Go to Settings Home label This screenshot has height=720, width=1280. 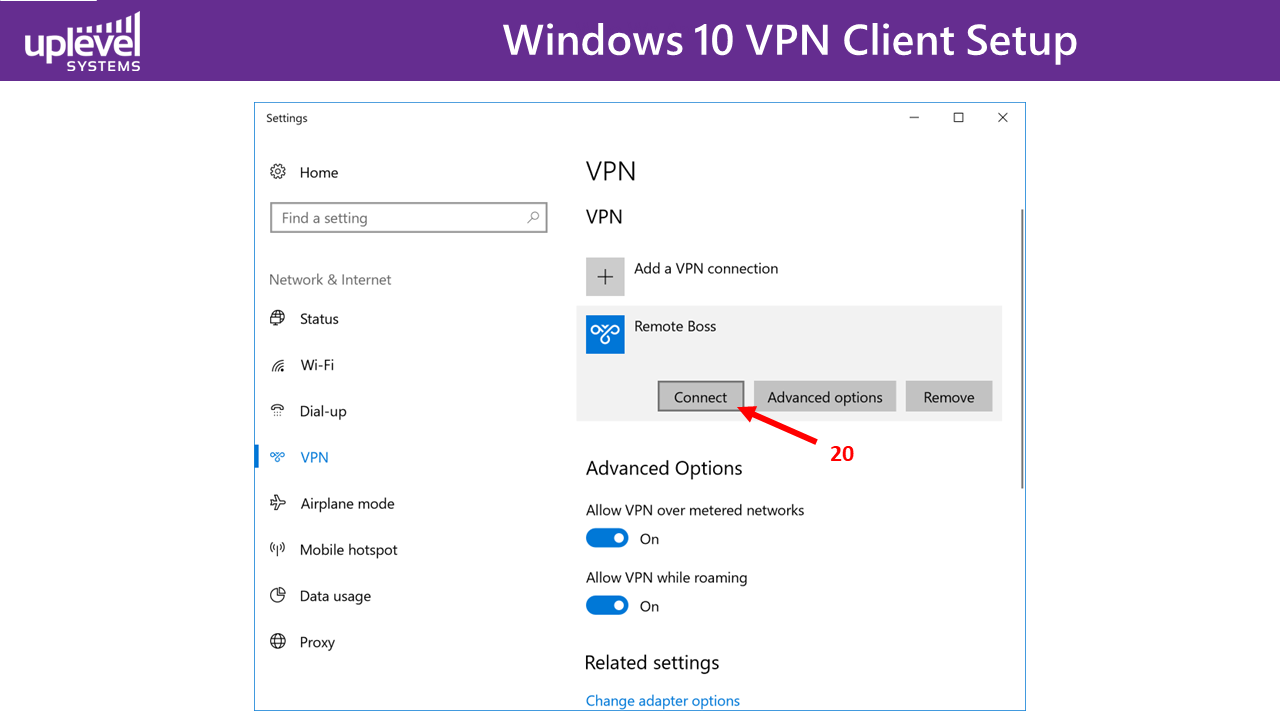[x=319, y=172]
